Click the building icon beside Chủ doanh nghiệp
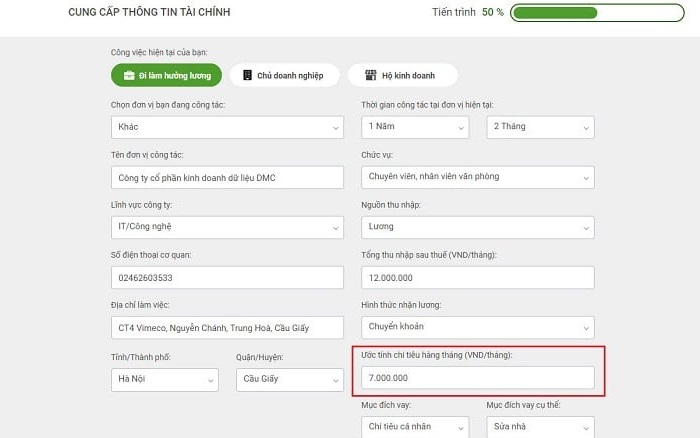This screenshot has width=700, height=438. coord(247,75)
